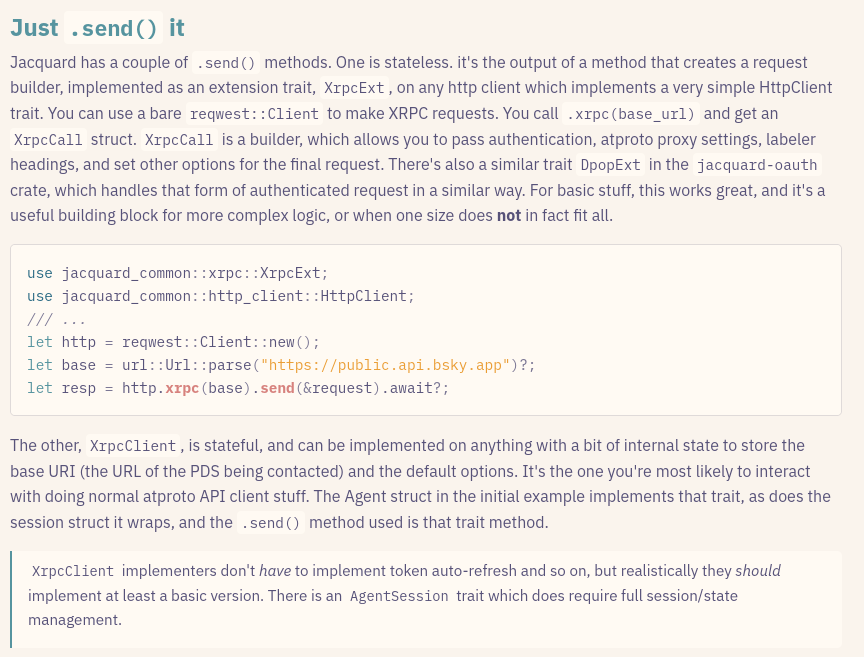Click the red send method in code
Screen dimensions: 864x657
tap(277, 388)
